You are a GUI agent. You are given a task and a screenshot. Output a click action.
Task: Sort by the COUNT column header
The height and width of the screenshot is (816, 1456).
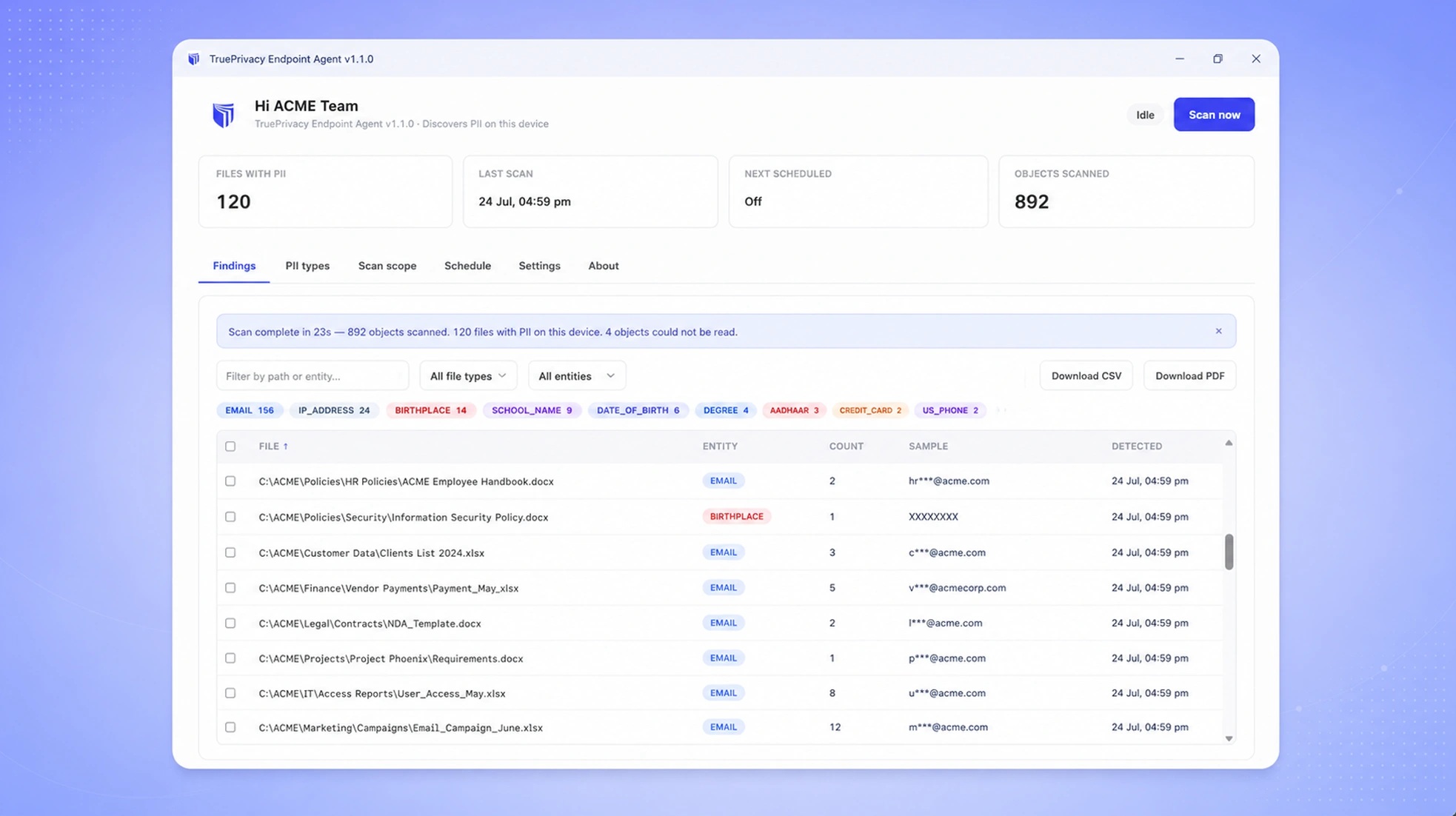pyautogui.click(x=846, y=447)
